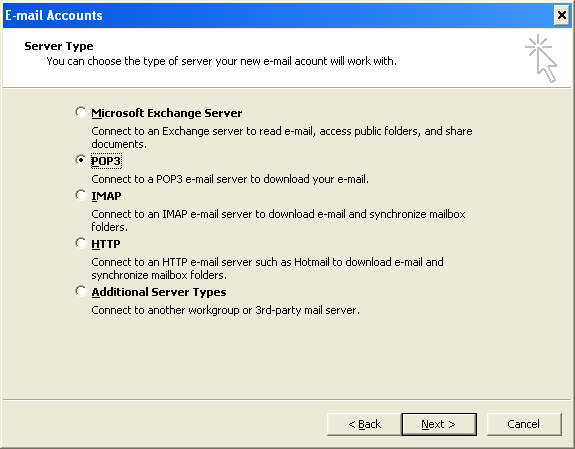575x449 pixels.
Task: Click the "Microsoft Exchange Server" bold label
Action: click(x=167, y=113)
